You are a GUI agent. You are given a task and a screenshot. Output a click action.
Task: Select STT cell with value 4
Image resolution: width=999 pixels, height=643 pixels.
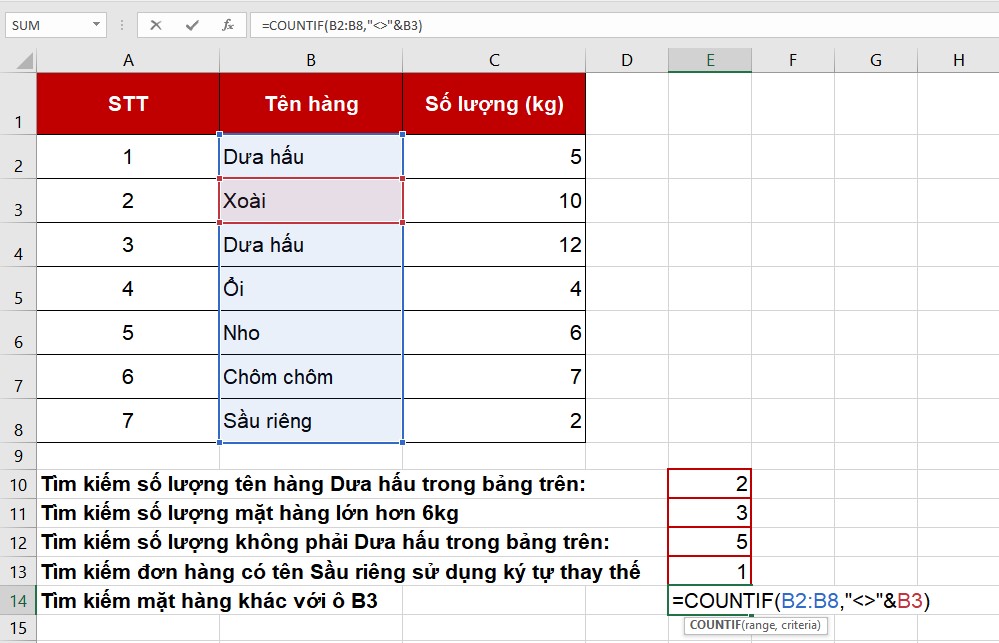point(128,289)
